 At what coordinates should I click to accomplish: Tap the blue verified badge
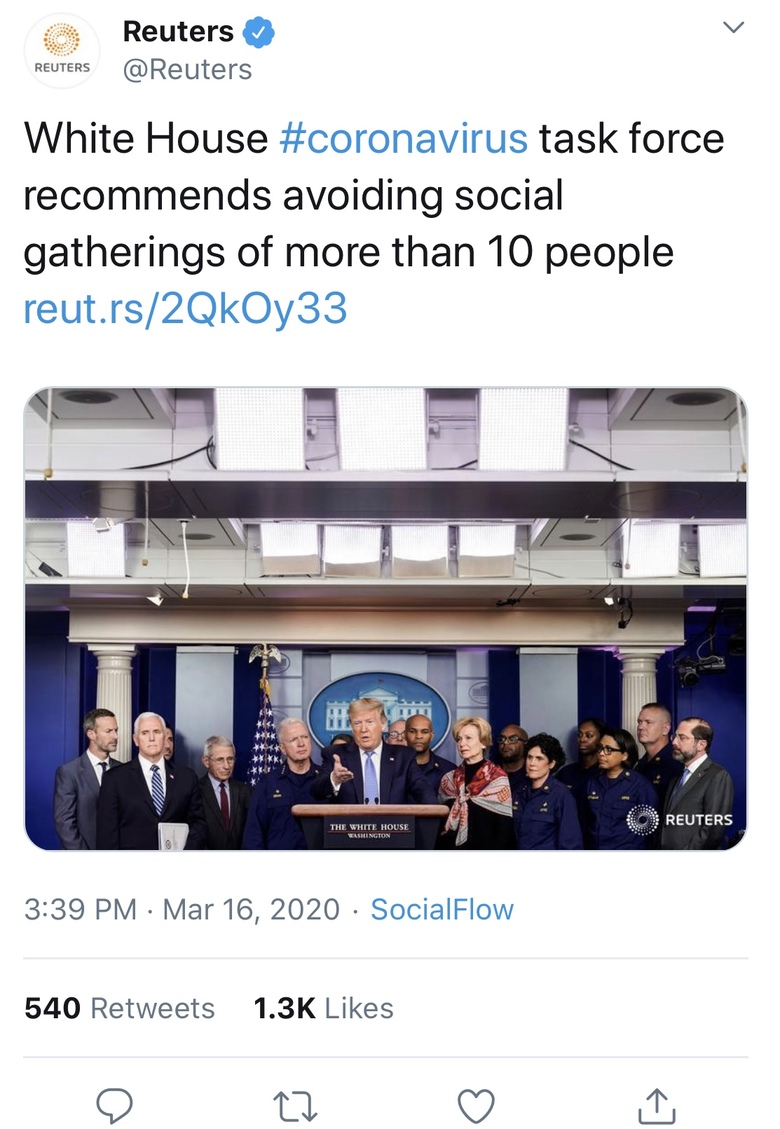(x=259, y=32)
